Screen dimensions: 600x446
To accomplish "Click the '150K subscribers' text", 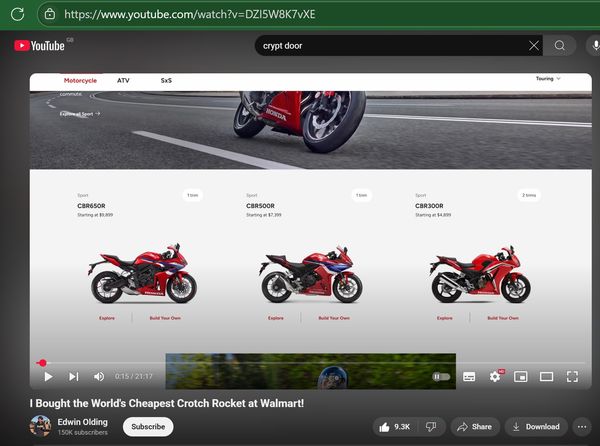I will point(83,432).
